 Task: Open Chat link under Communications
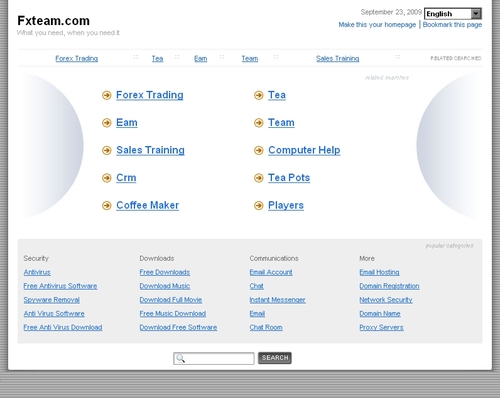[256, 286]
